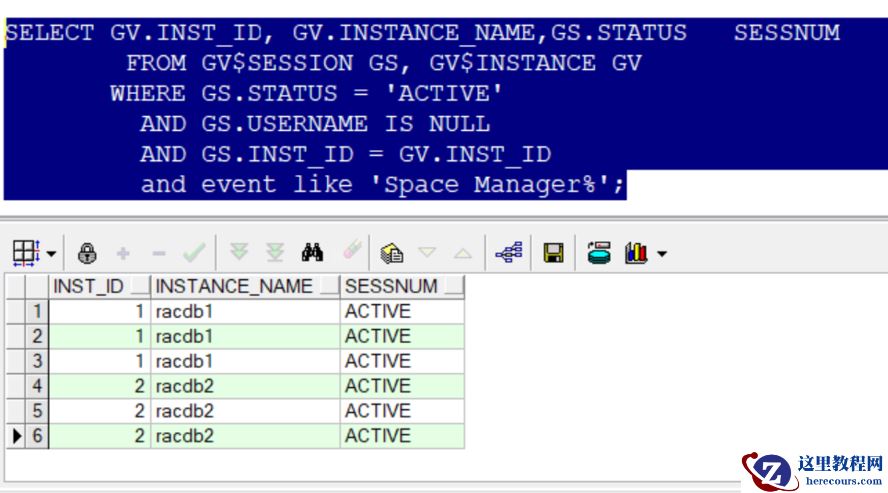Open the single record view icon
The width and height of the screenshot is (888, 493).
[391, 253]
